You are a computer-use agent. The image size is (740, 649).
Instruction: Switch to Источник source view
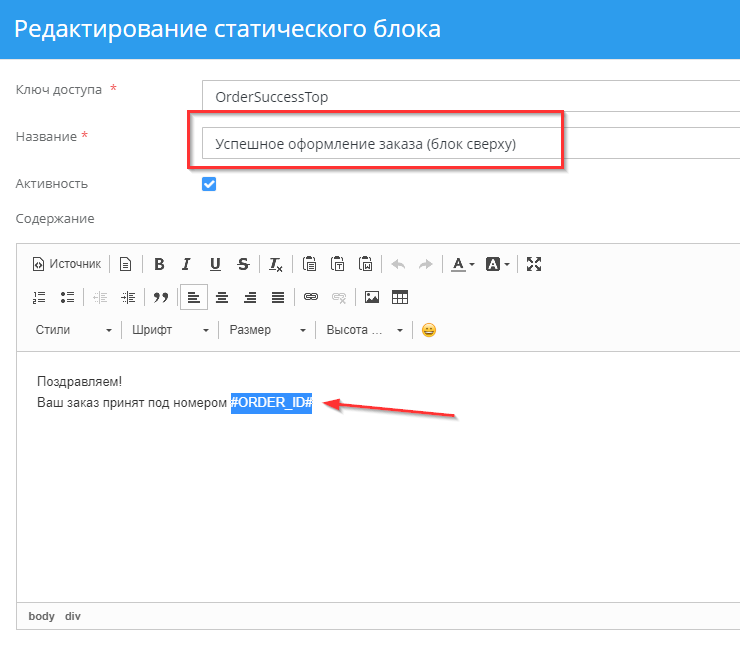pyautogui.click(x=67, y=264)
